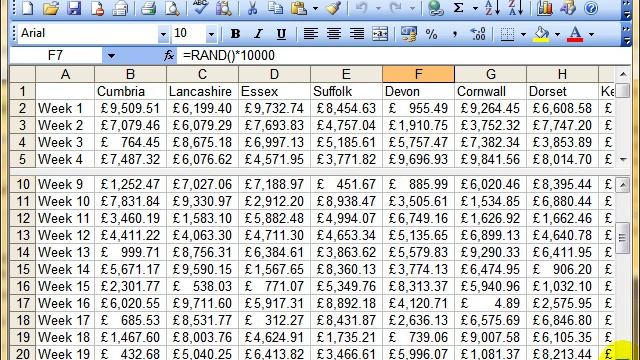Open the font size 10 dropdown

(x=211, y=34)
